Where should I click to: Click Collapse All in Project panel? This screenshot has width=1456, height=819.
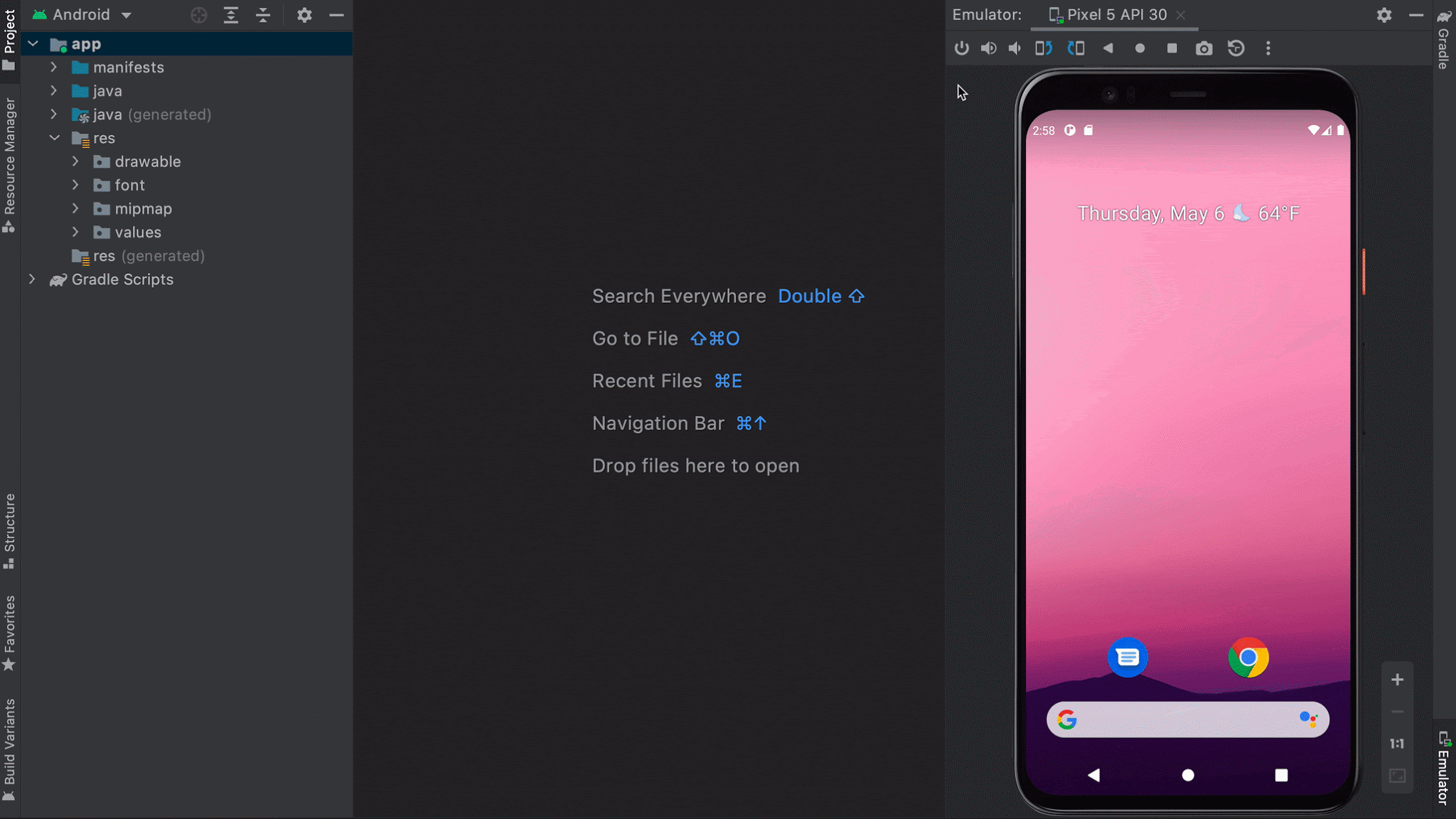[263, 15]
